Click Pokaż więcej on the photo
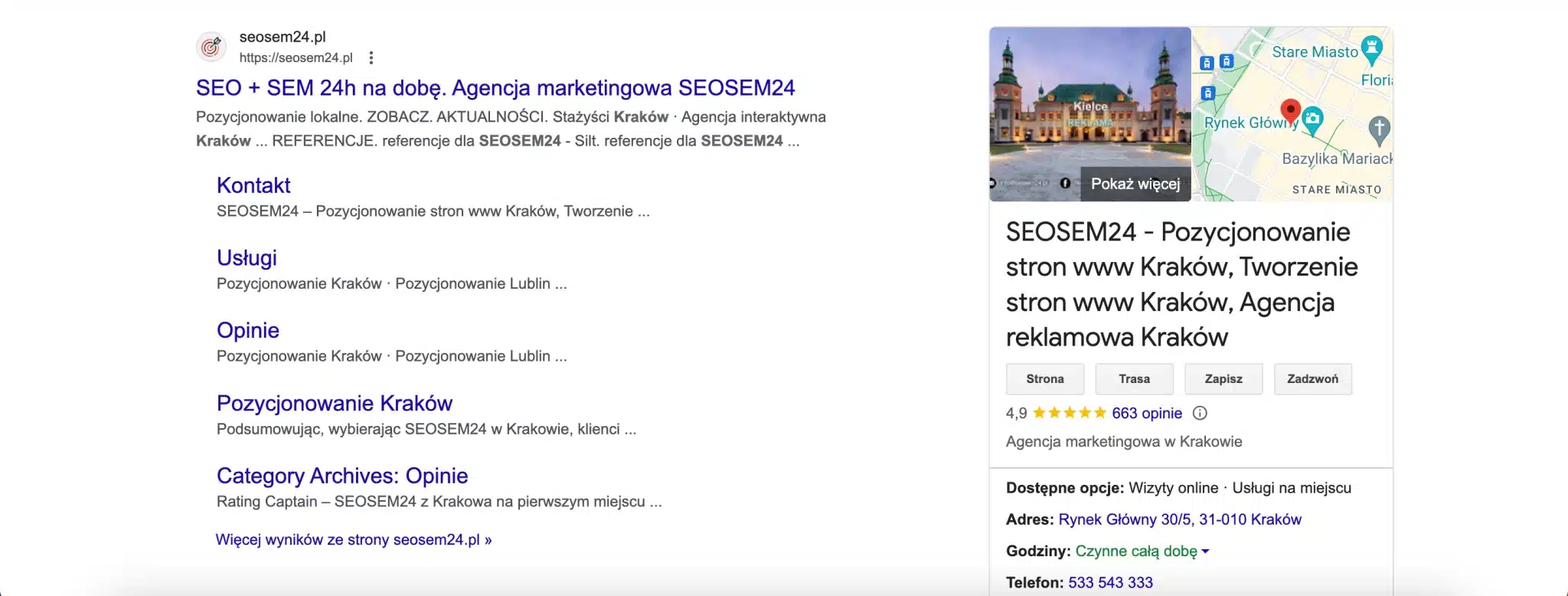 1135,184
